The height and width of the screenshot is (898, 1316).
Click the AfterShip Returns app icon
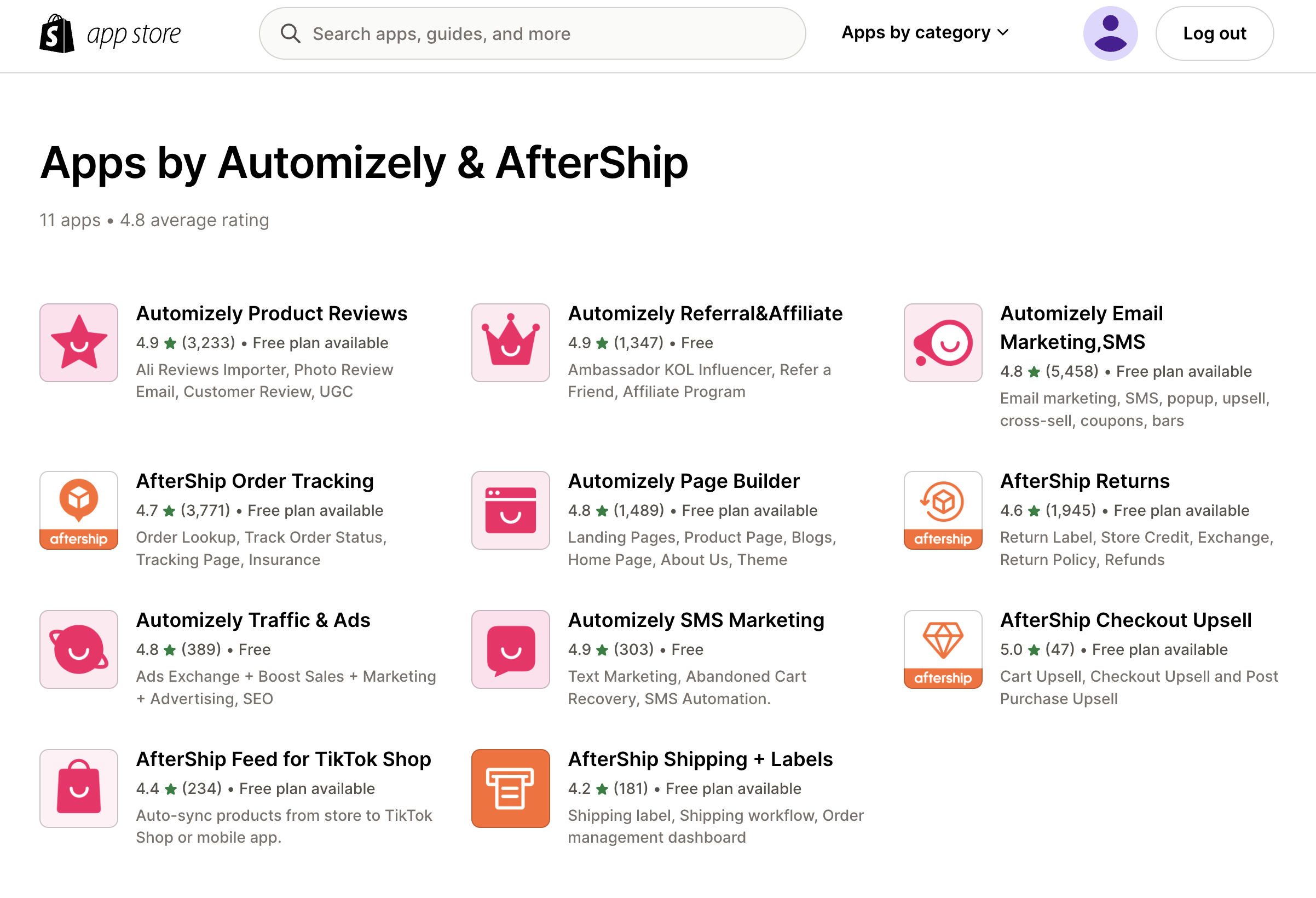click(943, 510)
